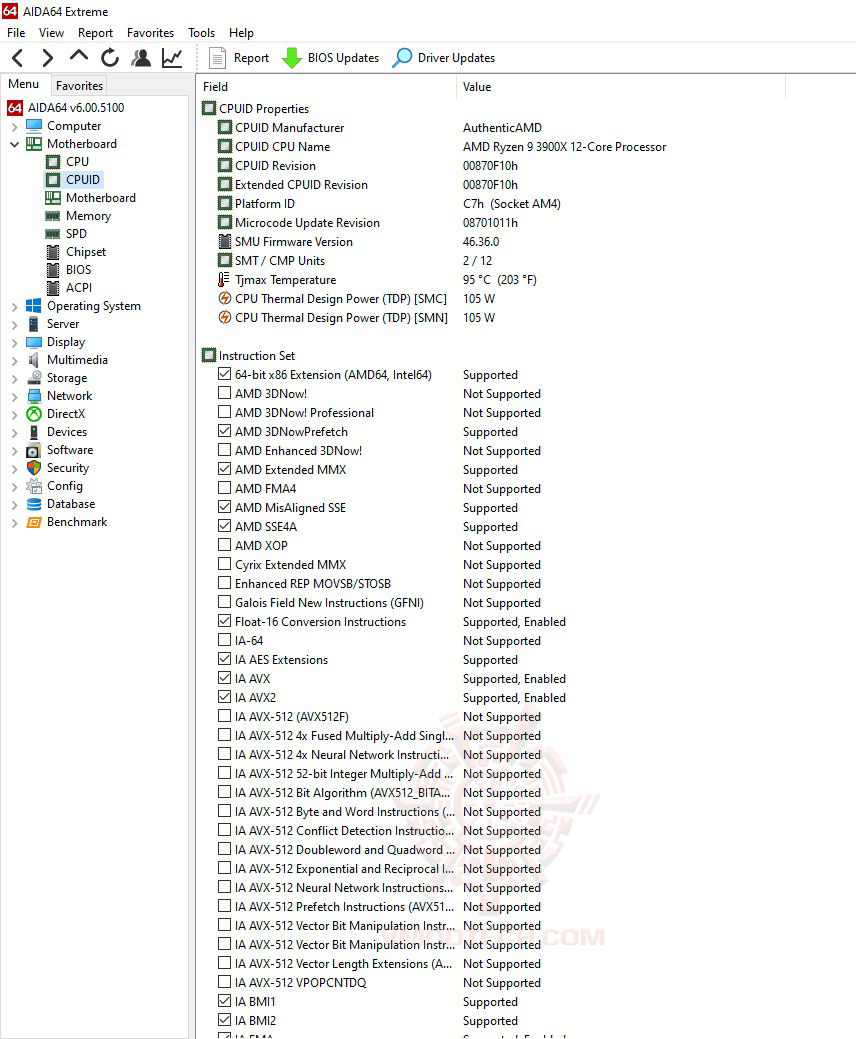Select the SMU Firmware Version row icon
The width and height of the screenshot is (856, 1039).
(x=225, y=242)
